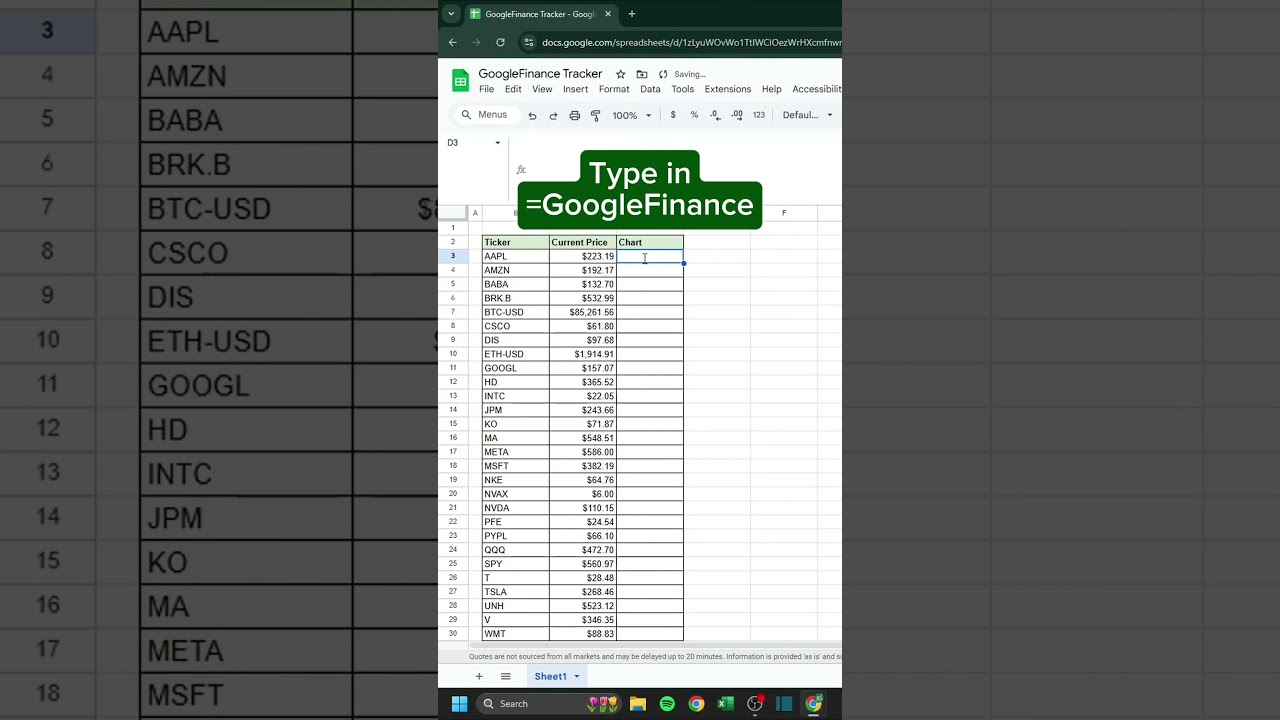Open the all sheets list icon
Image resolution: width=1280 pixels, height=720 pixels.
coord(506,676)
